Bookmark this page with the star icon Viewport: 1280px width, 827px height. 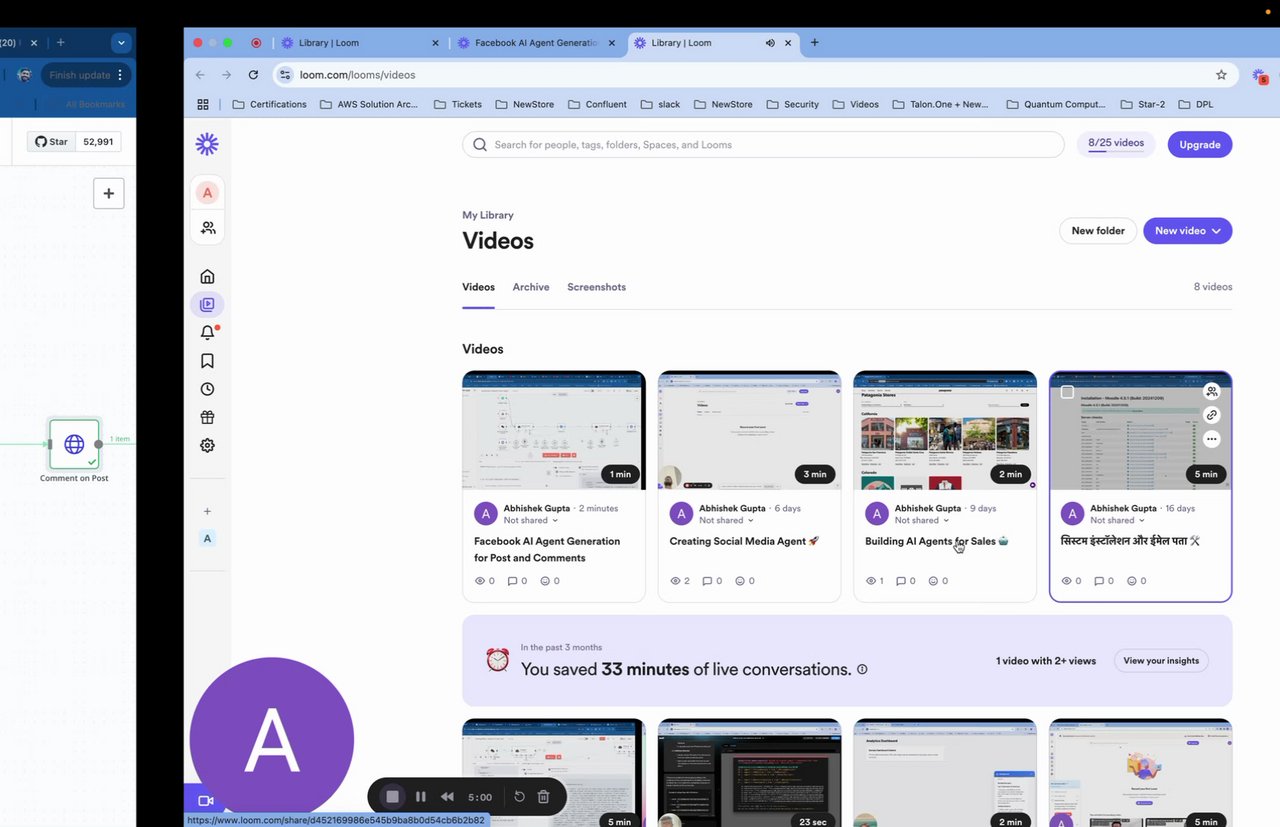[1221, 75]
